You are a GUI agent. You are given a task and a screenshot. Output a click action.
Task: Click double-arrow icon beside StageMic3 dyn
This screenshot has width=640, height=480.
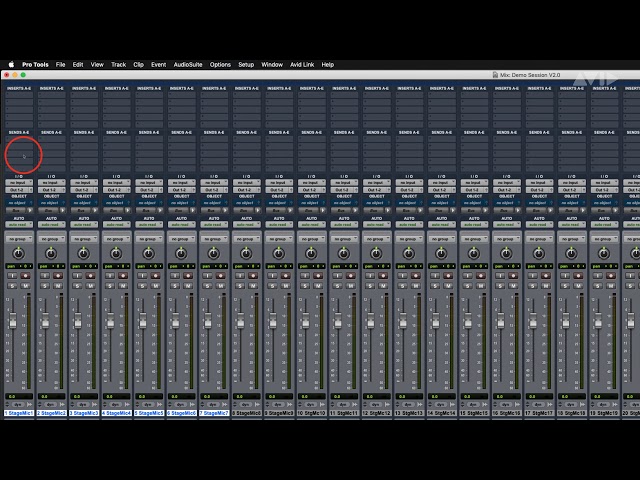94,404
